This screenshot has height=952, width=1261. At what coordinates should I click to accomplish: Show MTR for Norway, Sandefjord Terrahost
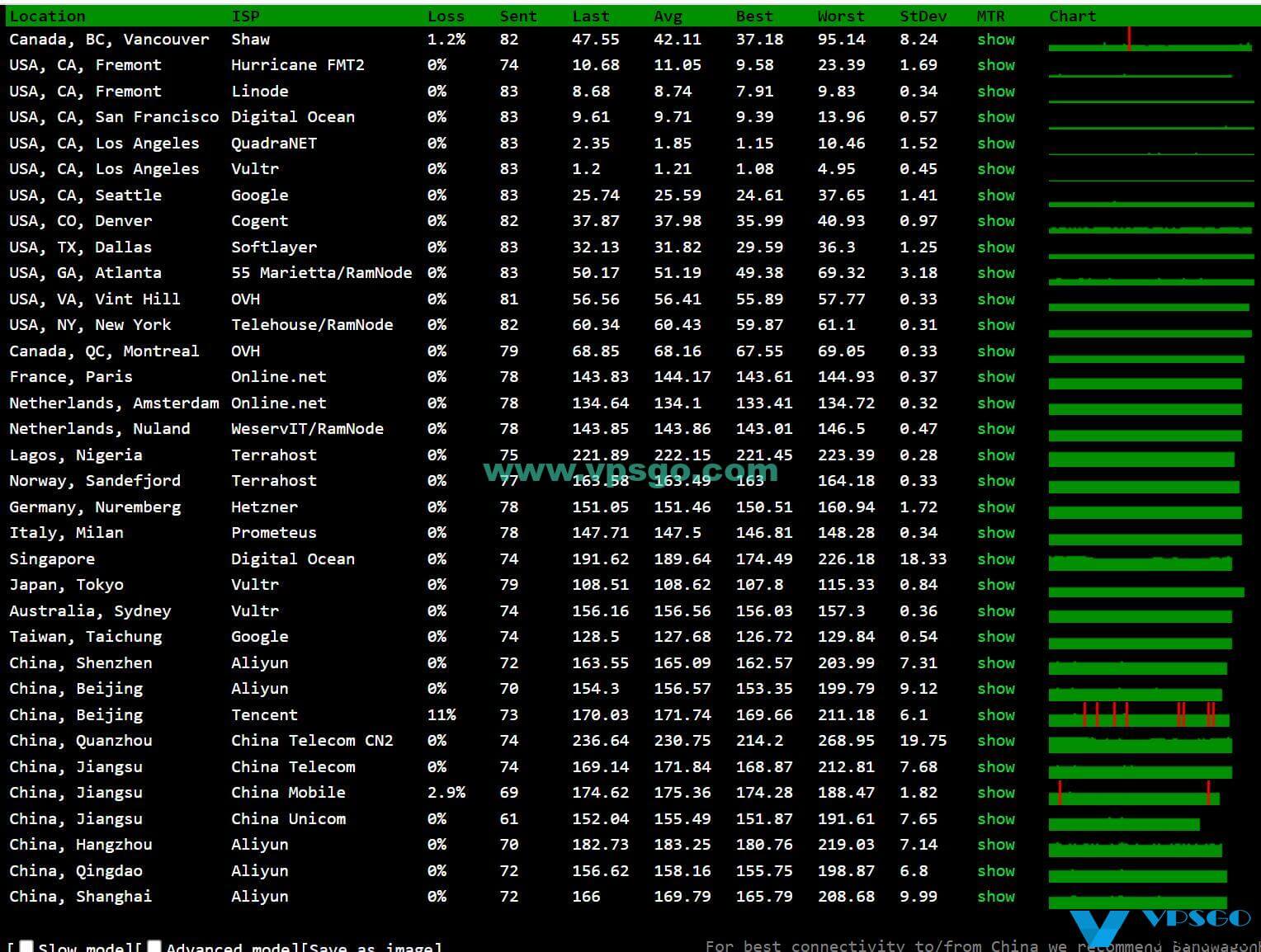point(996,481)
